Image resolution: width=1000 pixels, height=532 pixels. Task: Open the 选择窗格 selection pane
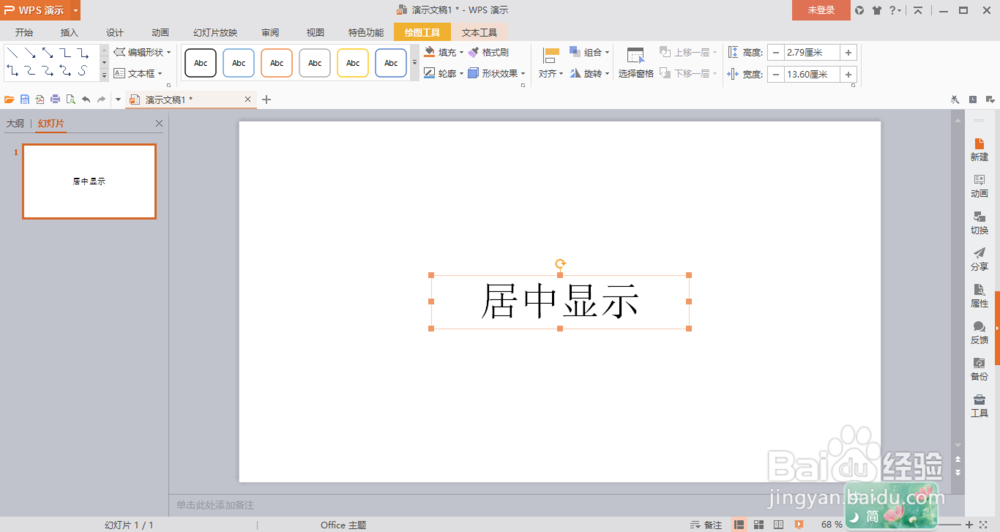tap(636, 63)
